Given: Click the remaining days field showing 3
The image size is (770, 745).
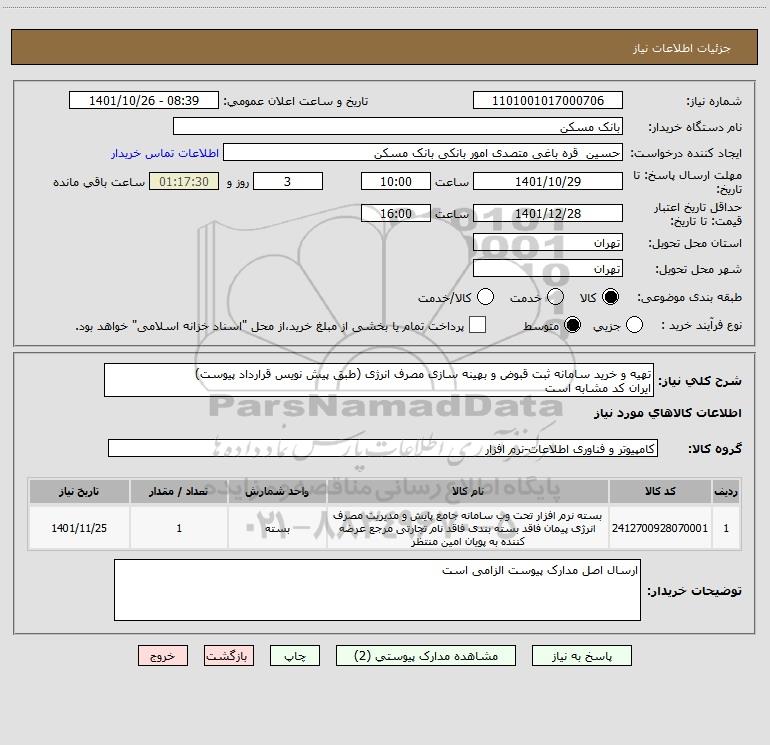Looking at the screenshot, I should 288,182.
